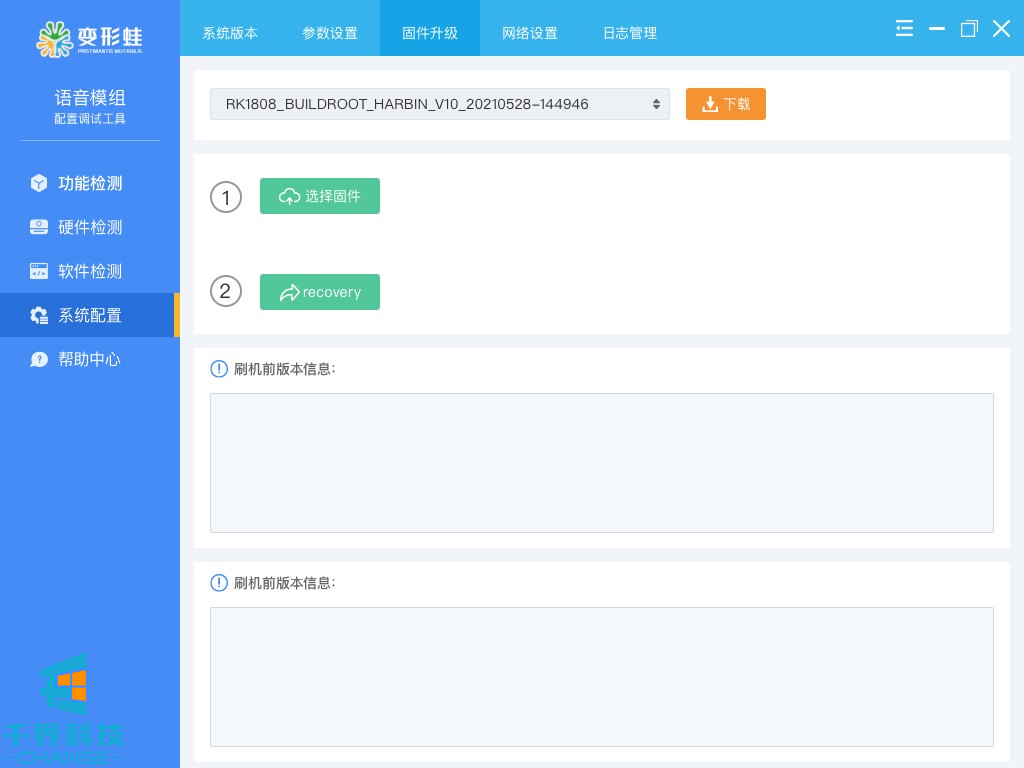1024x768 pixels.
Task: Click inside the first 刷机前版本信息 text area
Action: 601,462
